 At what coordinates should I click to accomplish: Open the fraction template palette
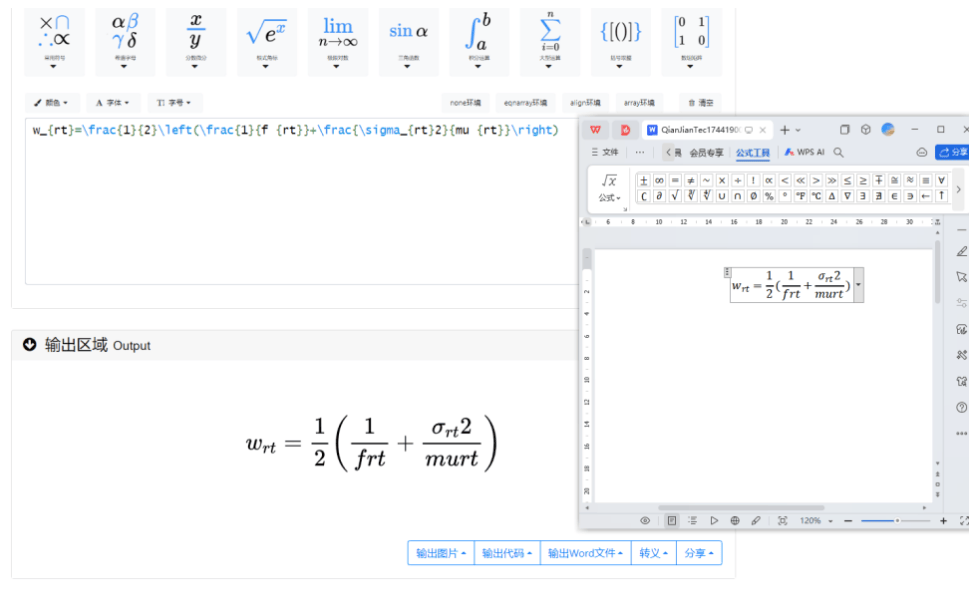196,40
